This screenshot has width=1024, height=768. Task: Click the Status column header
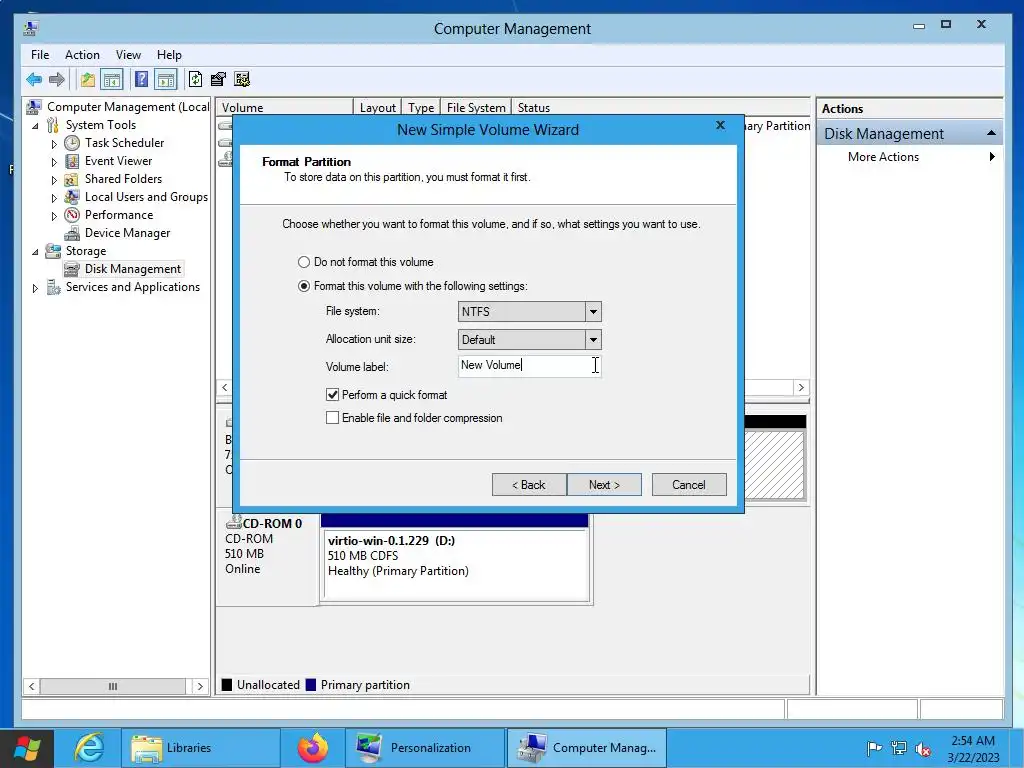(534, 108)
